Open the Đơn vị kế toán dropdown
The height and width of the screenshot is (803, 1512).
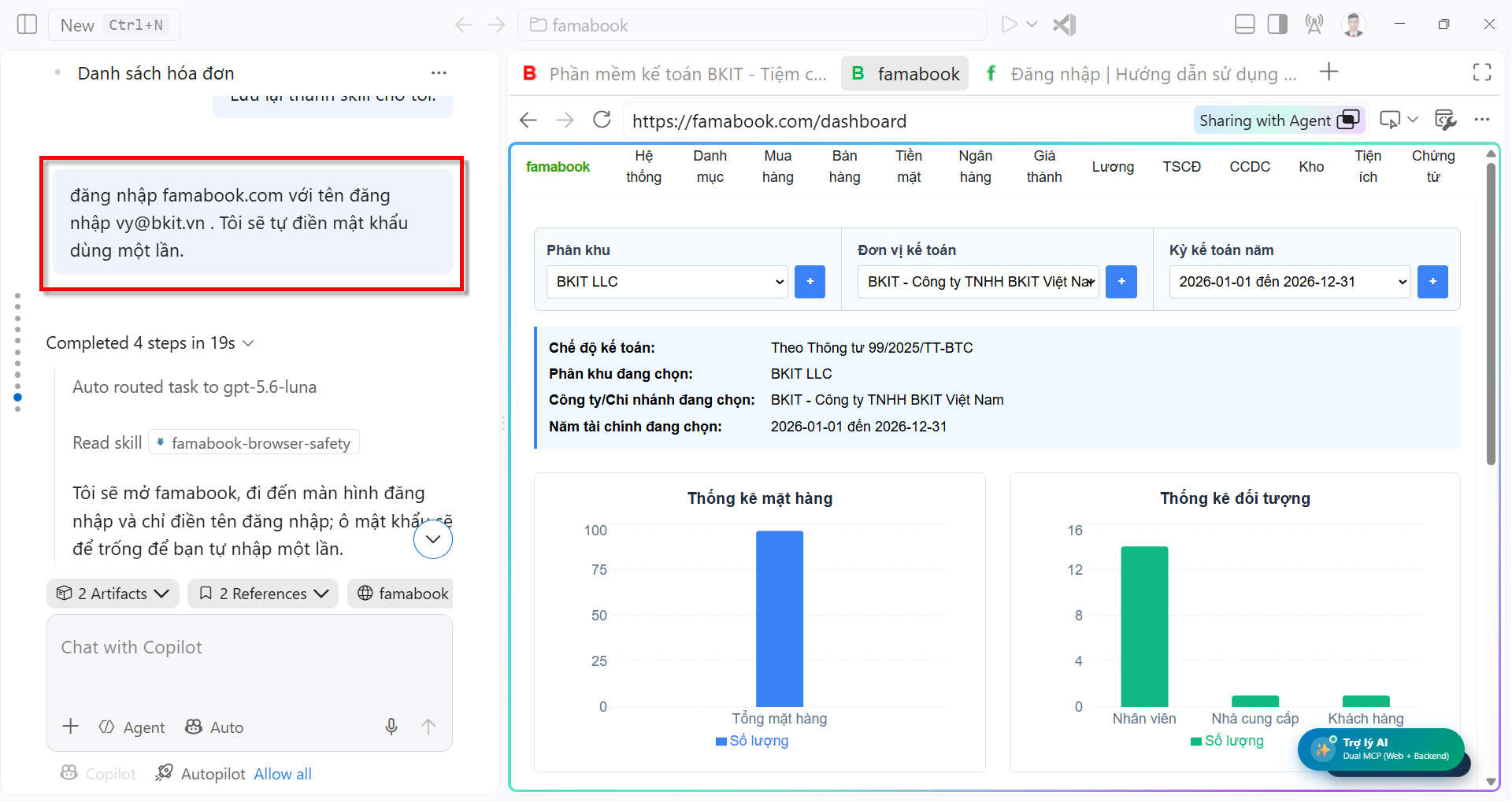[x=978, y=282]
